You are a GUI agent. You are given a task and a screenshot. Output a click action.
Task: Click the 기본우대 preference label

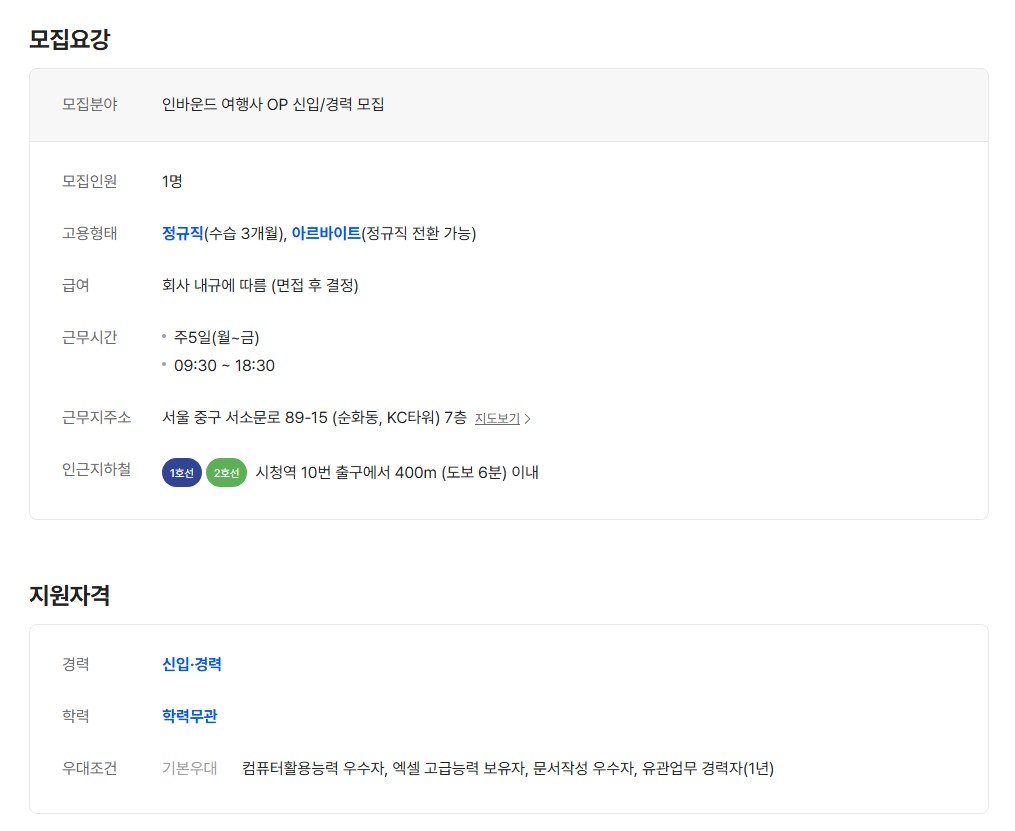pyautogui.click(x=189, y=768)
